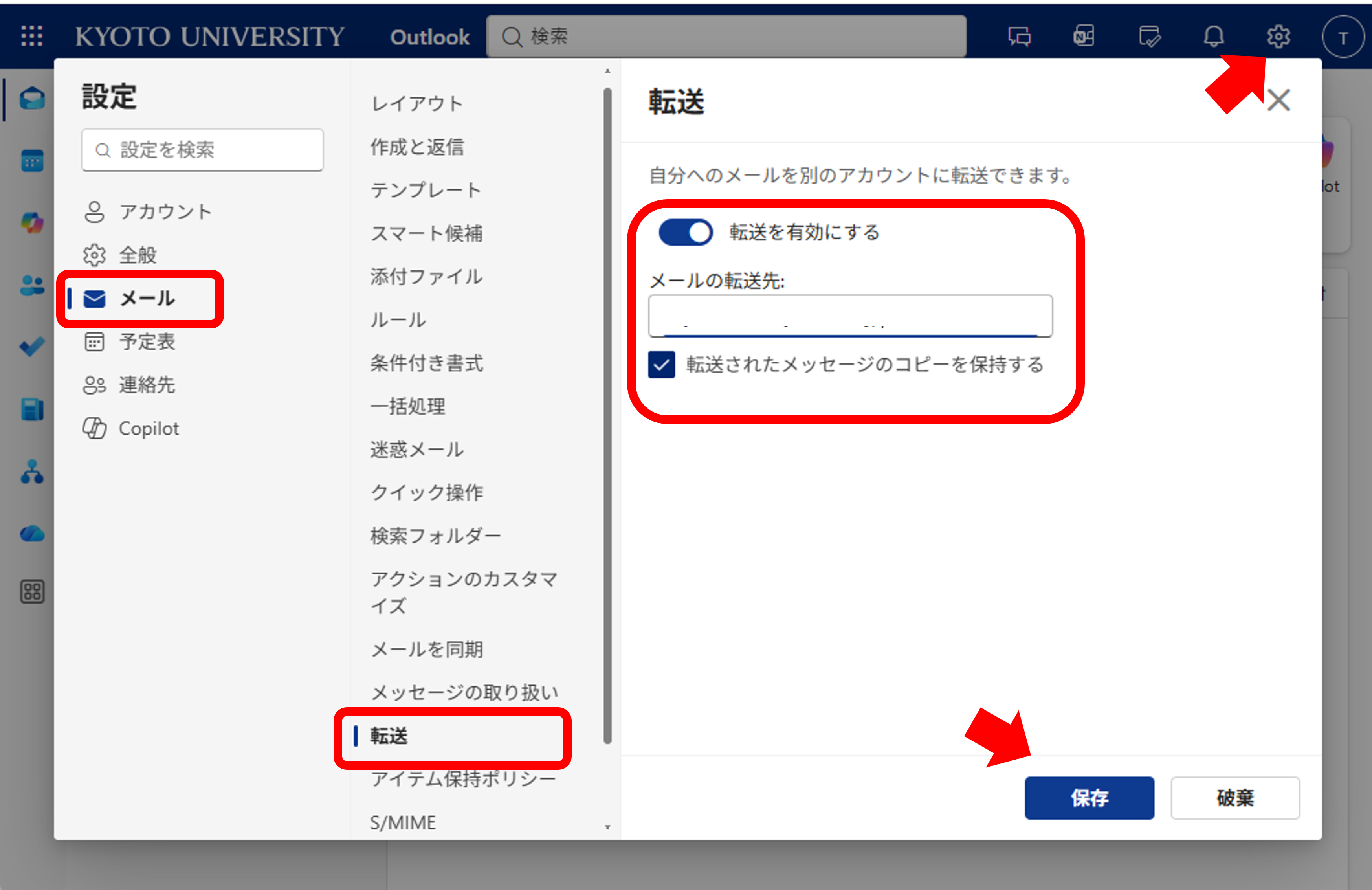Open the OneNote feed icon
This screenshot has width=1372, height=890.
pyautogui.click(x=1084, y=36)
